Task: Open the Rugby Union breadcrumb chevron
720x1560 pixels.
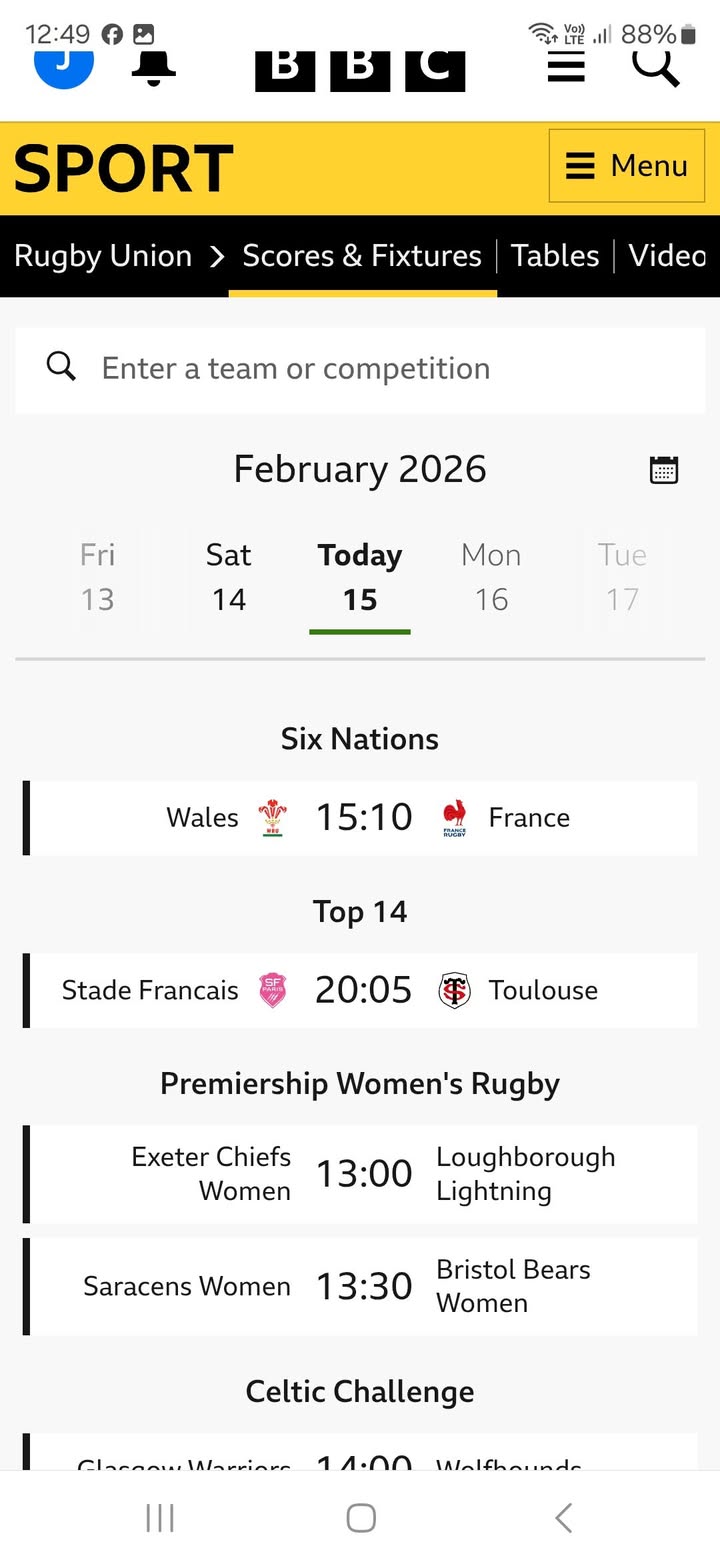Action: click(x=217, y=256)
